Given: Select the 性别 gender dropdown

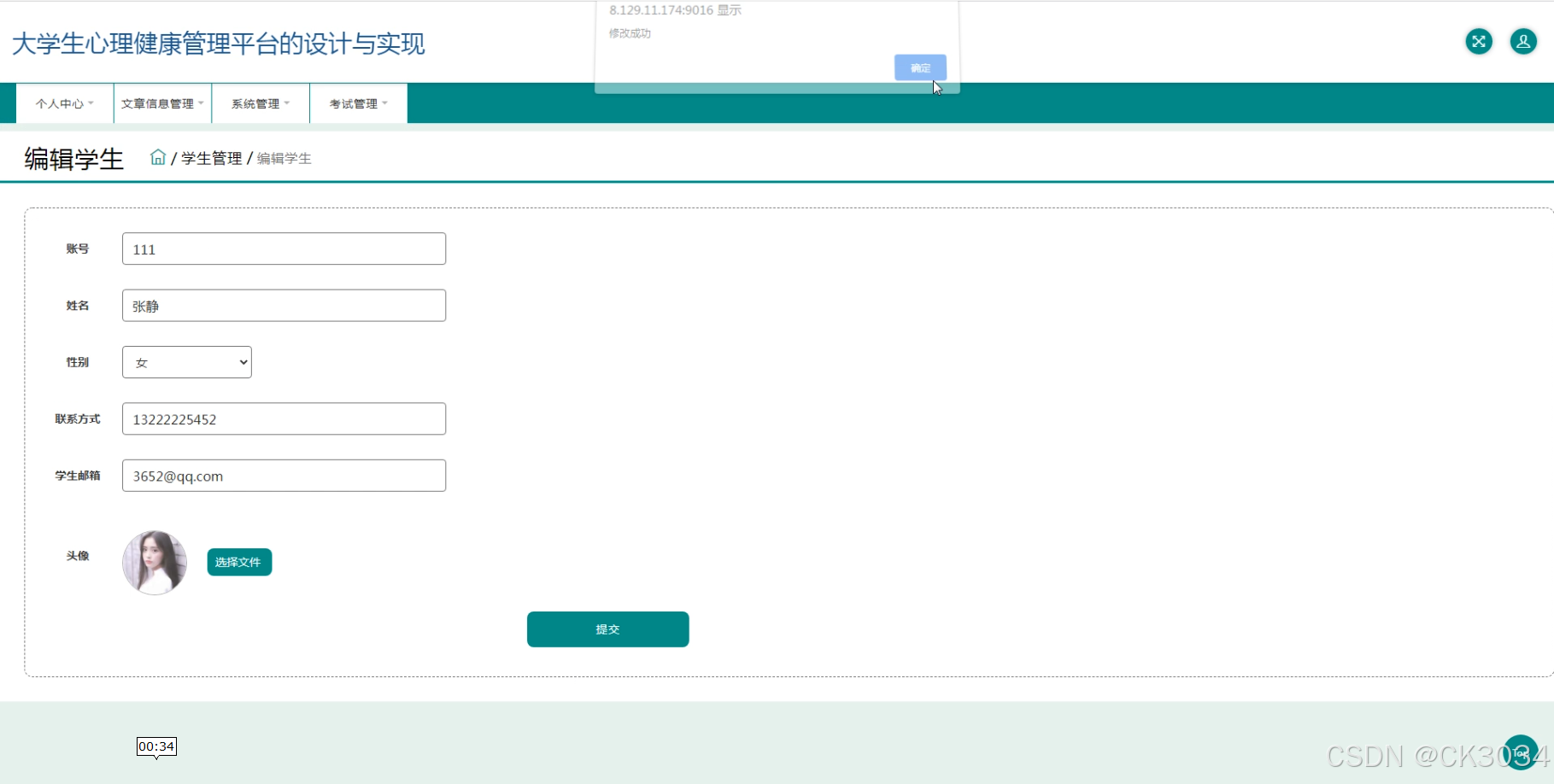Looking at the screenshot, I should coord(186,361).
